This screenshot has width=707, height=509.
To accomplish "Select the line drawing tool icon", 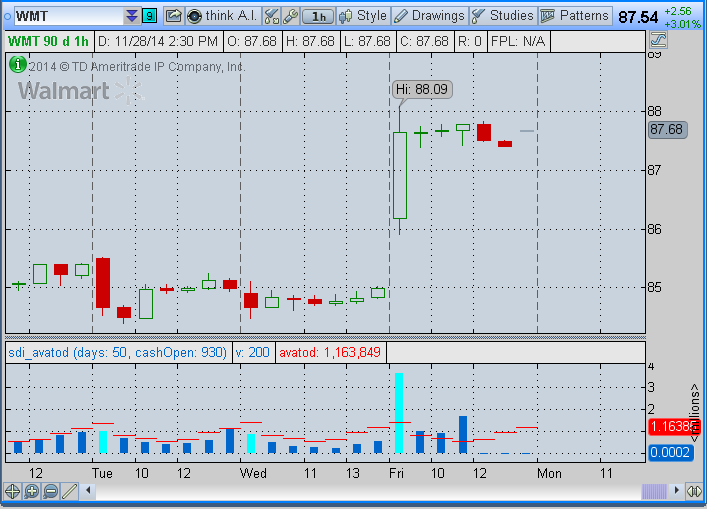I will tap(69, 491).
